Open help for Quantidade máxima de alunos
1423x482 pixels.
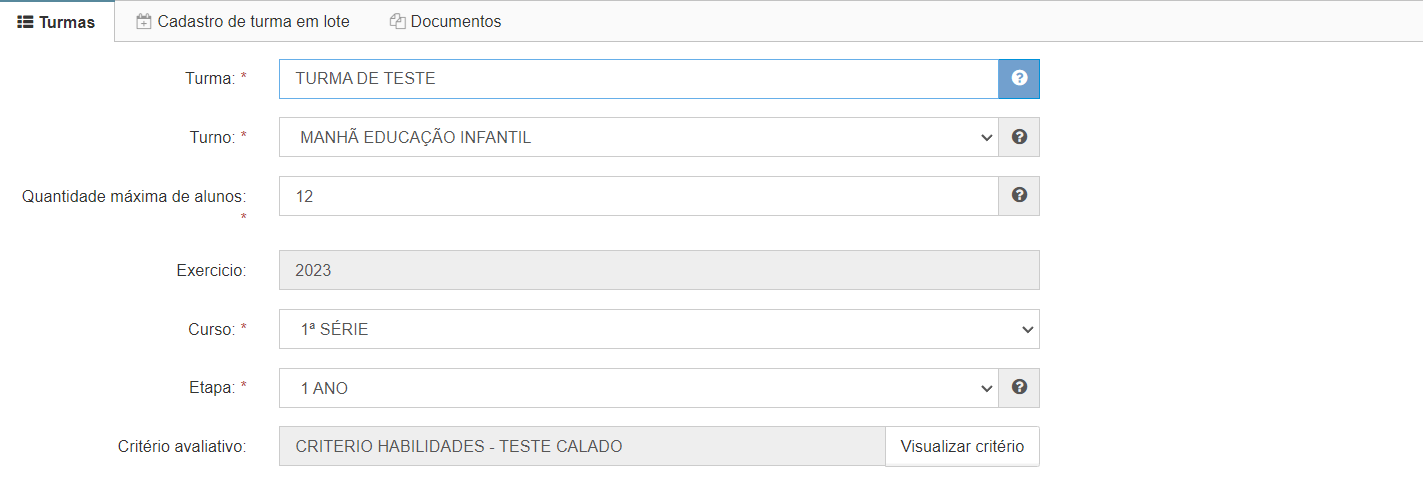click(1019, 196)
